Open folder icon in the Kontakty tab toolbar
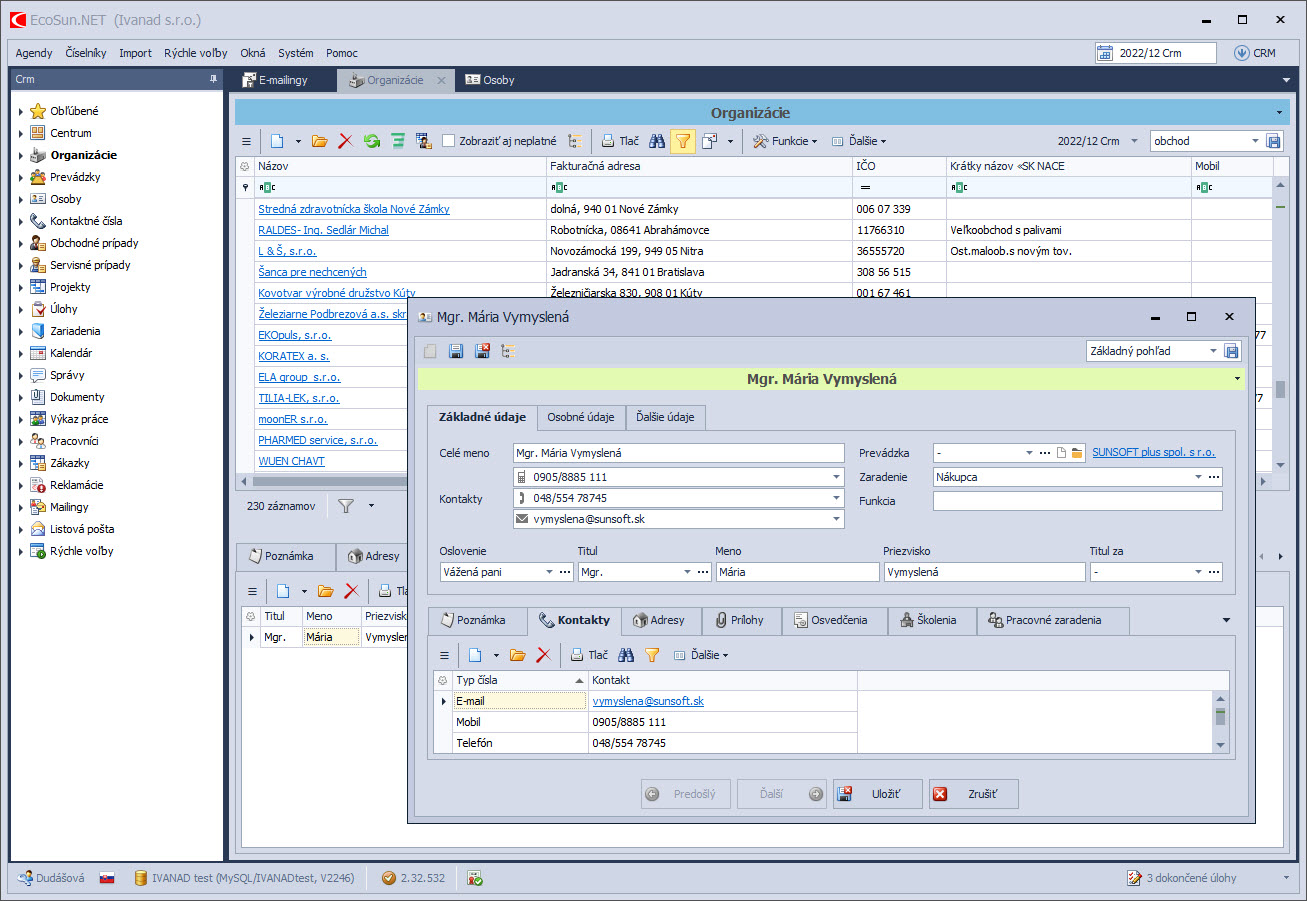This screenshot has height=901, width=1307. click(x=517, y=655)
